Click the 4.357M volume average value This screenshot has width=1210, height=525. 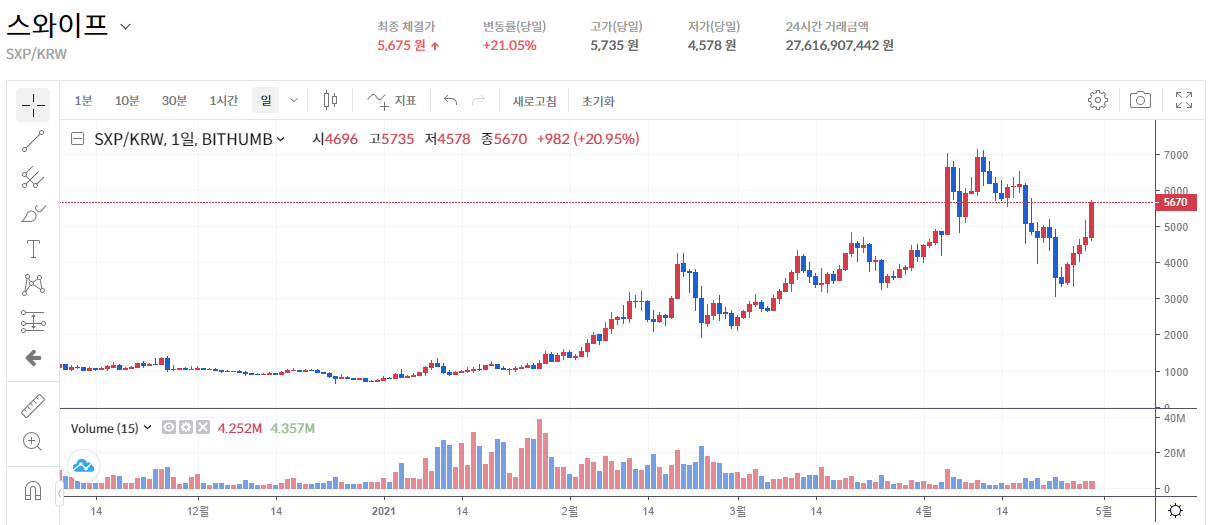pos(292,428)
